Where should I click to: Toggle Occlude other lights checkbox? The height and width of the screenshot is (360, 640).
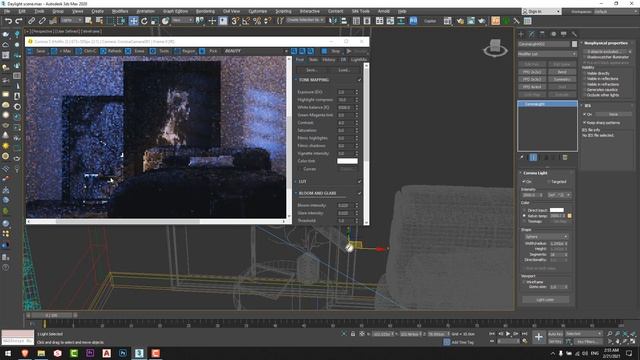tap(585, 95)
